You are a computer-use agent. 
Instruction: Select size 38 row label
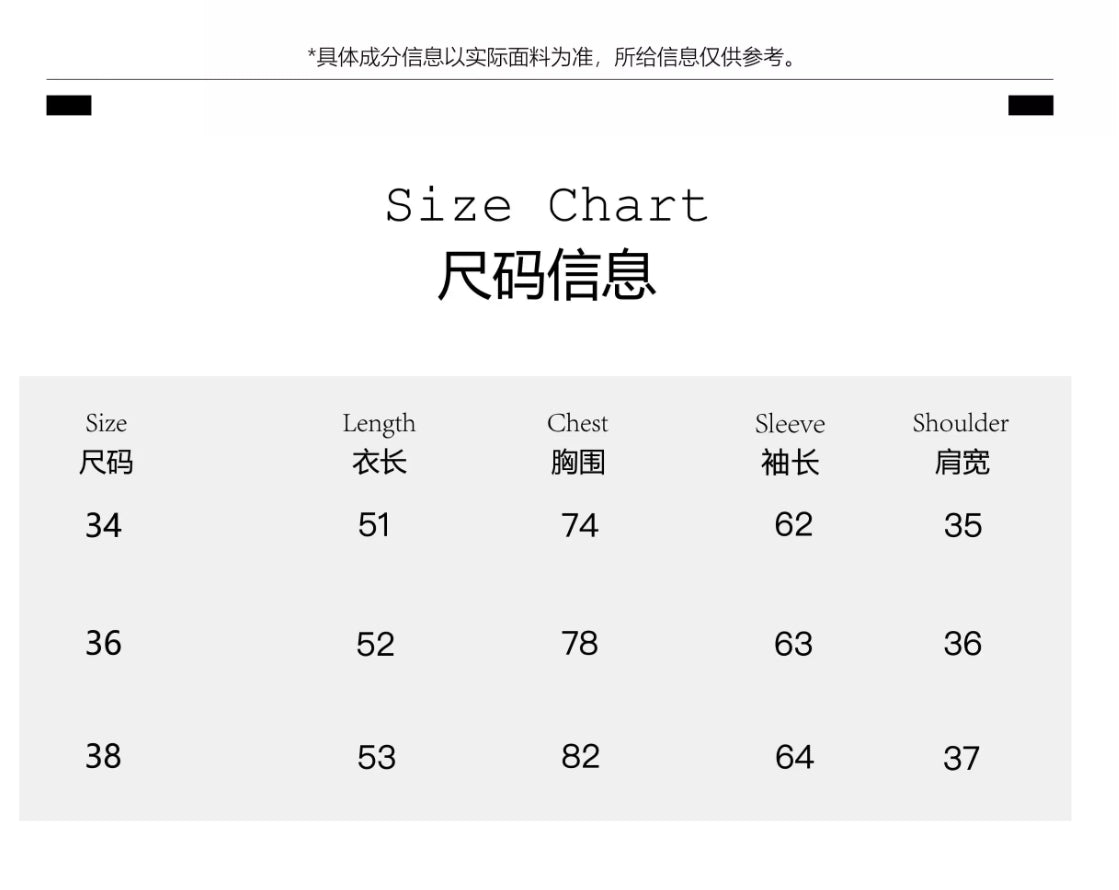(x=103, y=756)
